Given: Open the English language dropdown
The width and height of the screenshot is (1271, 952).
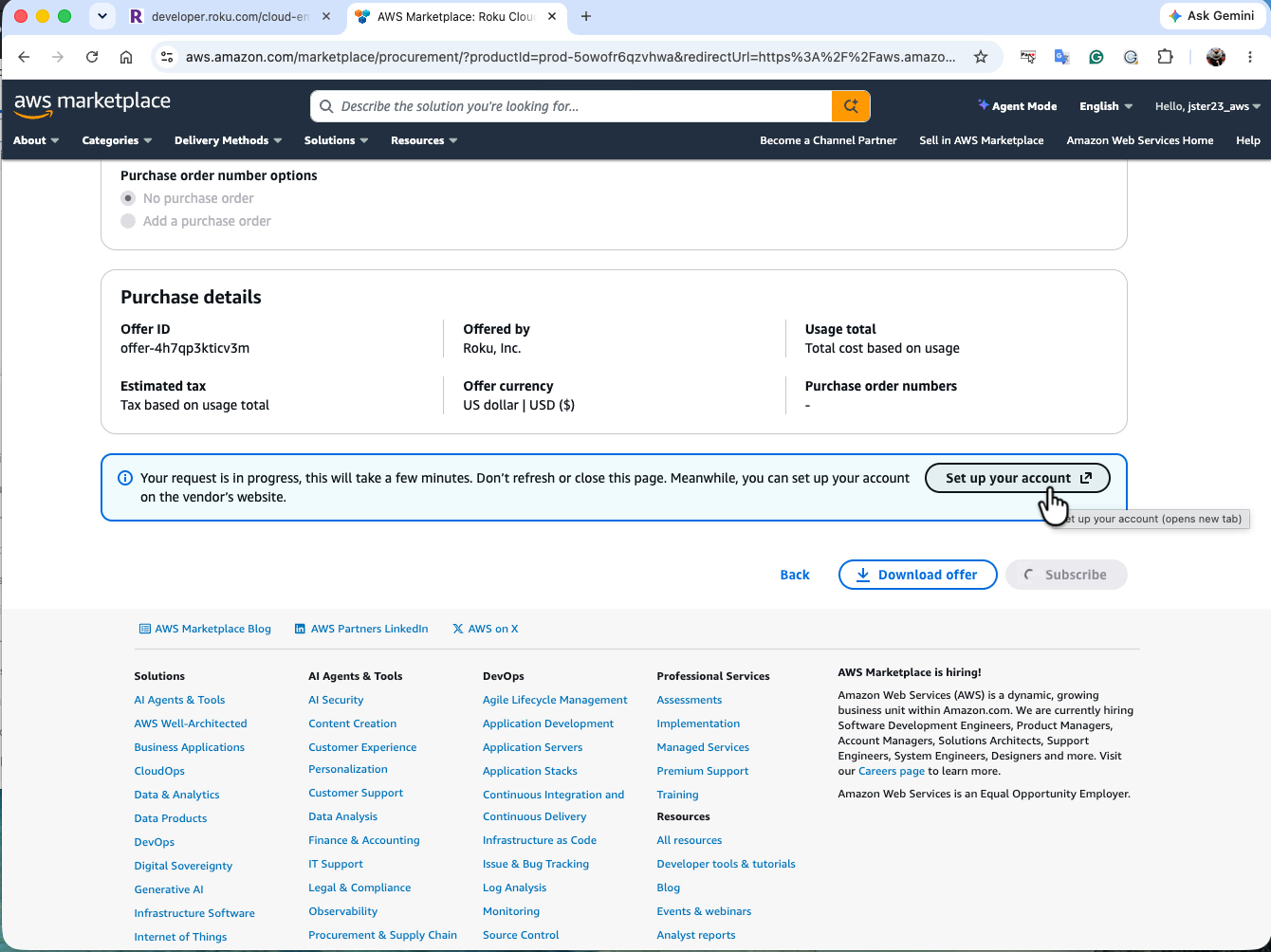Looking at the screenshot, I should (1106, 106).
